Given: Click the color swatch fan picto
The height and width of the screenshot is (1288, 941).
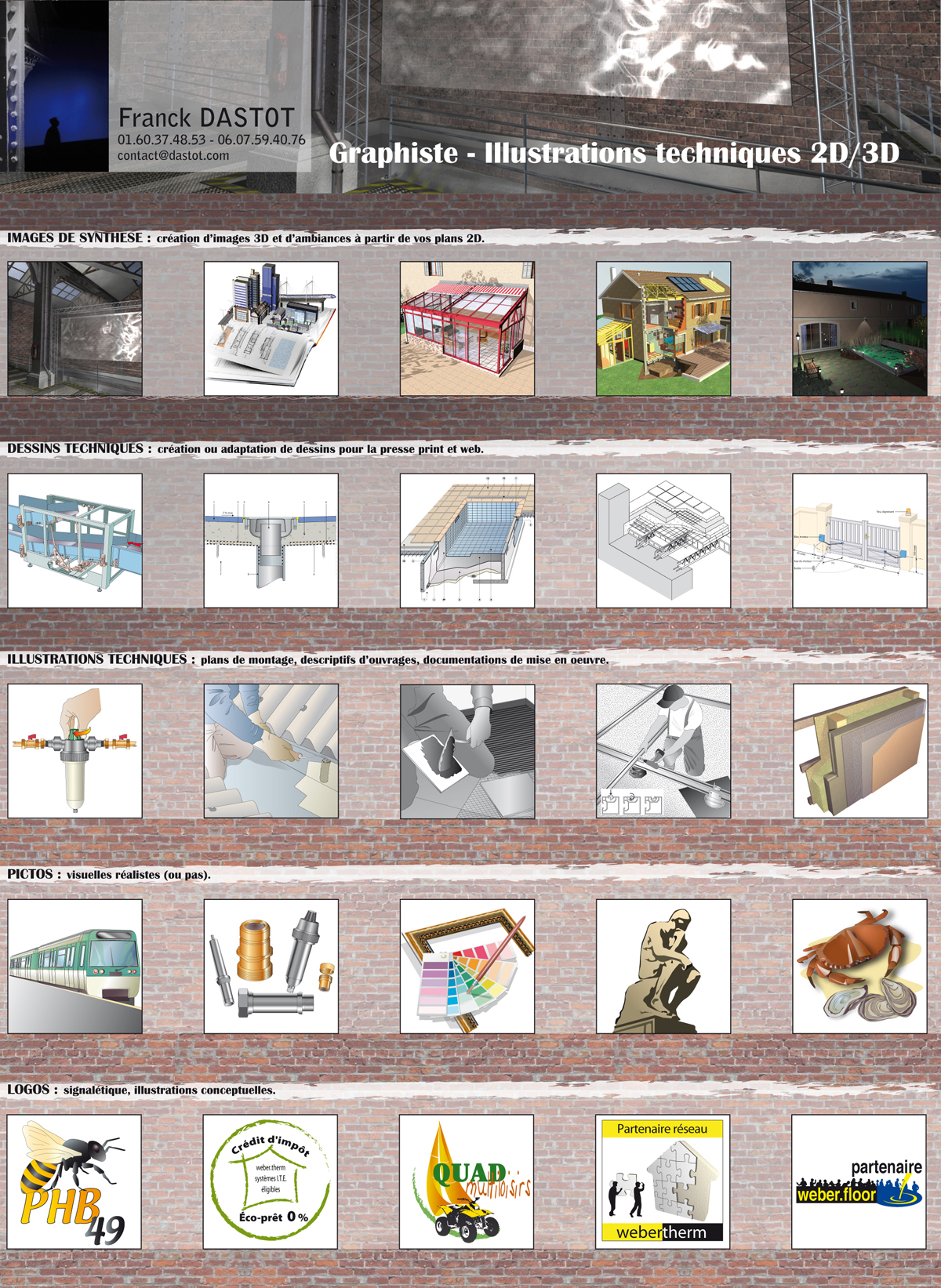Looking at the screenshot, I should pos(467,966).
